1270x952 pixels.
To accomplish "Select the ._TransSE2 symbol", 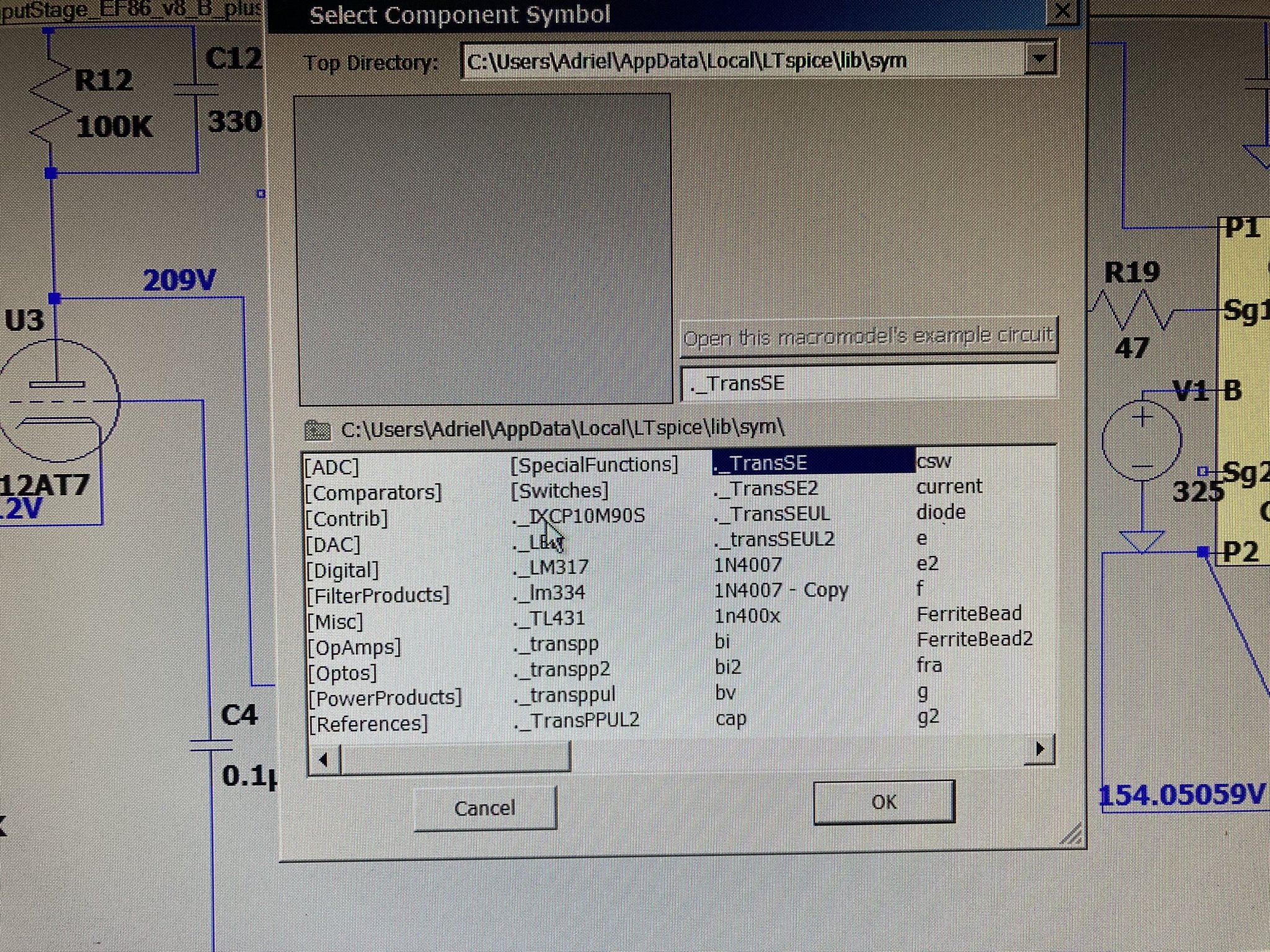I will tap(766, 489).
